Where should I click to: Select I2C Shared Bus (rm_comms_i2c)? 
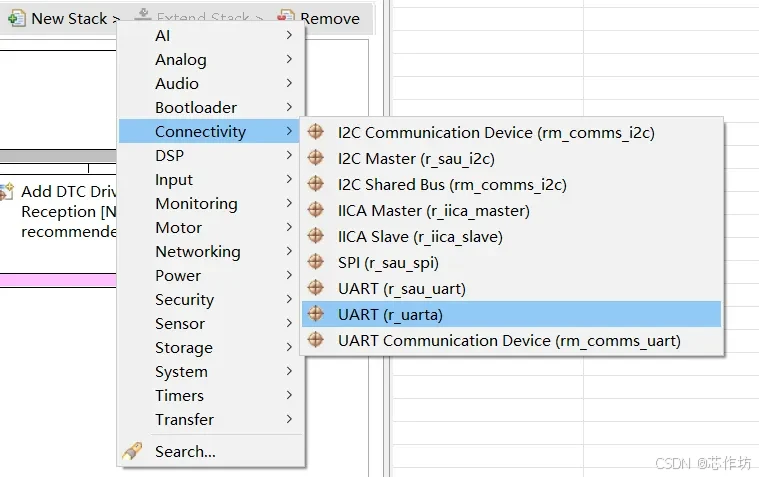click(x=512, y=184)
